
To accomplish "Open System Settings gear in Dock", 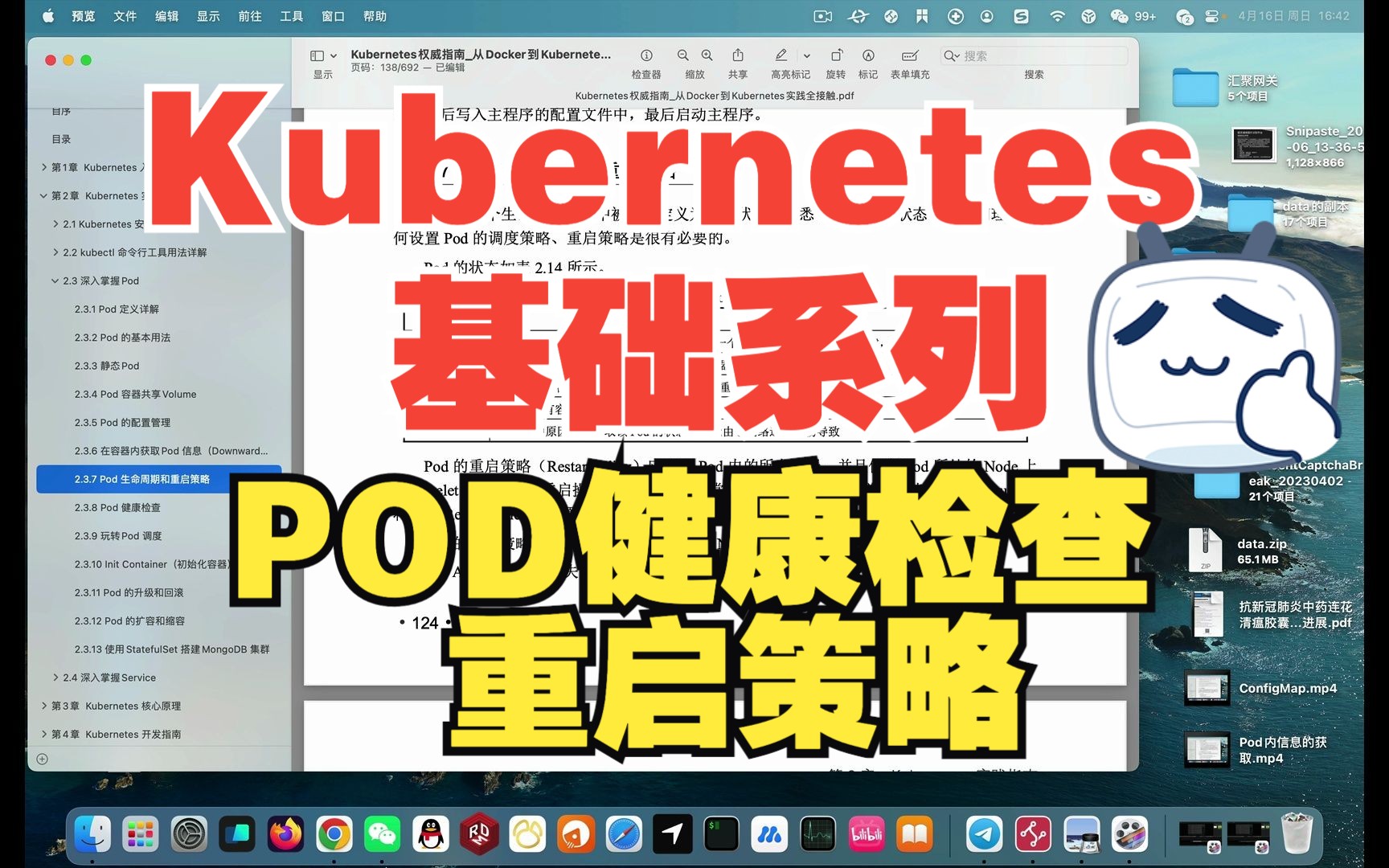I will (x=189, y=834).
